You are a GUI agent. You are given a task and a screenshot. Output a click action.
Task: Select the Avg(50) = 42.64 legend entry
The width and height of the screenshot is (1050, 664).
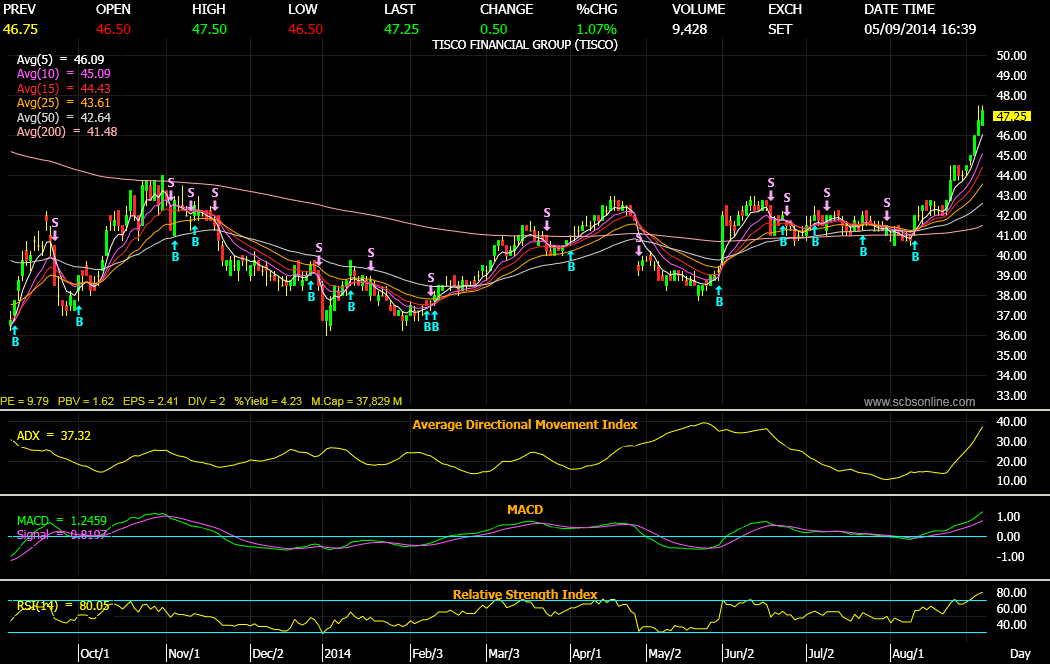point(64,117)
